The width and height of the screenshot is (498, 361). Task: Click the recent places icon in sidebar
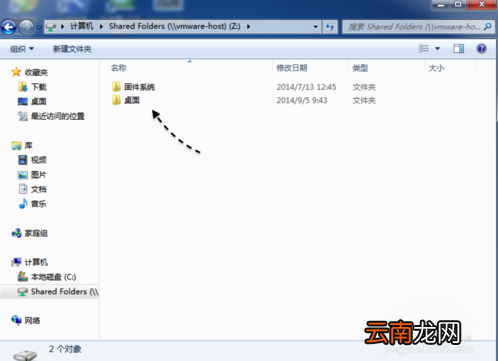point(23,116)
